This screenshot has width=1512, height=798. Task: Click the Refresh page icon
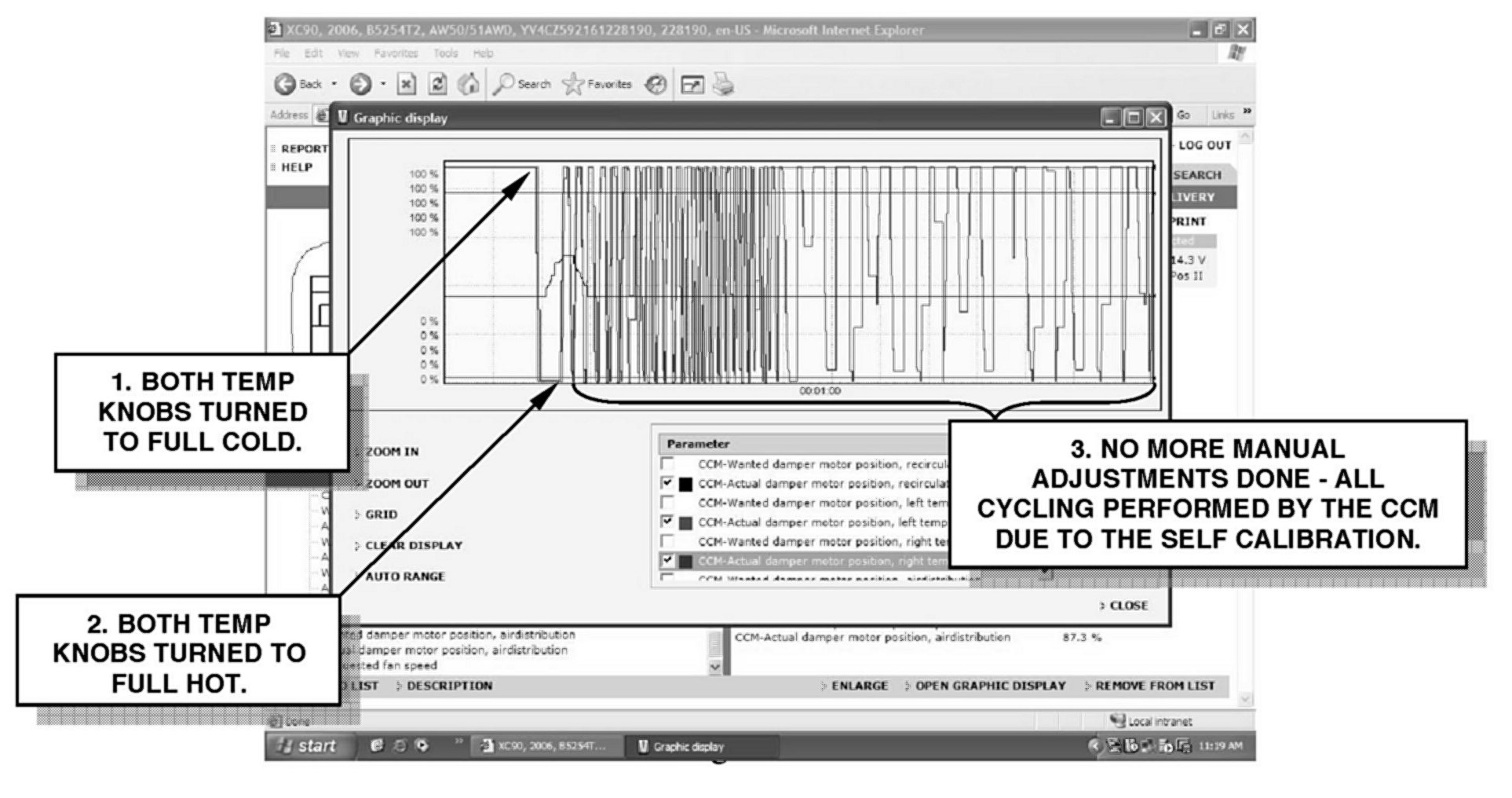(x=439, y=84)
